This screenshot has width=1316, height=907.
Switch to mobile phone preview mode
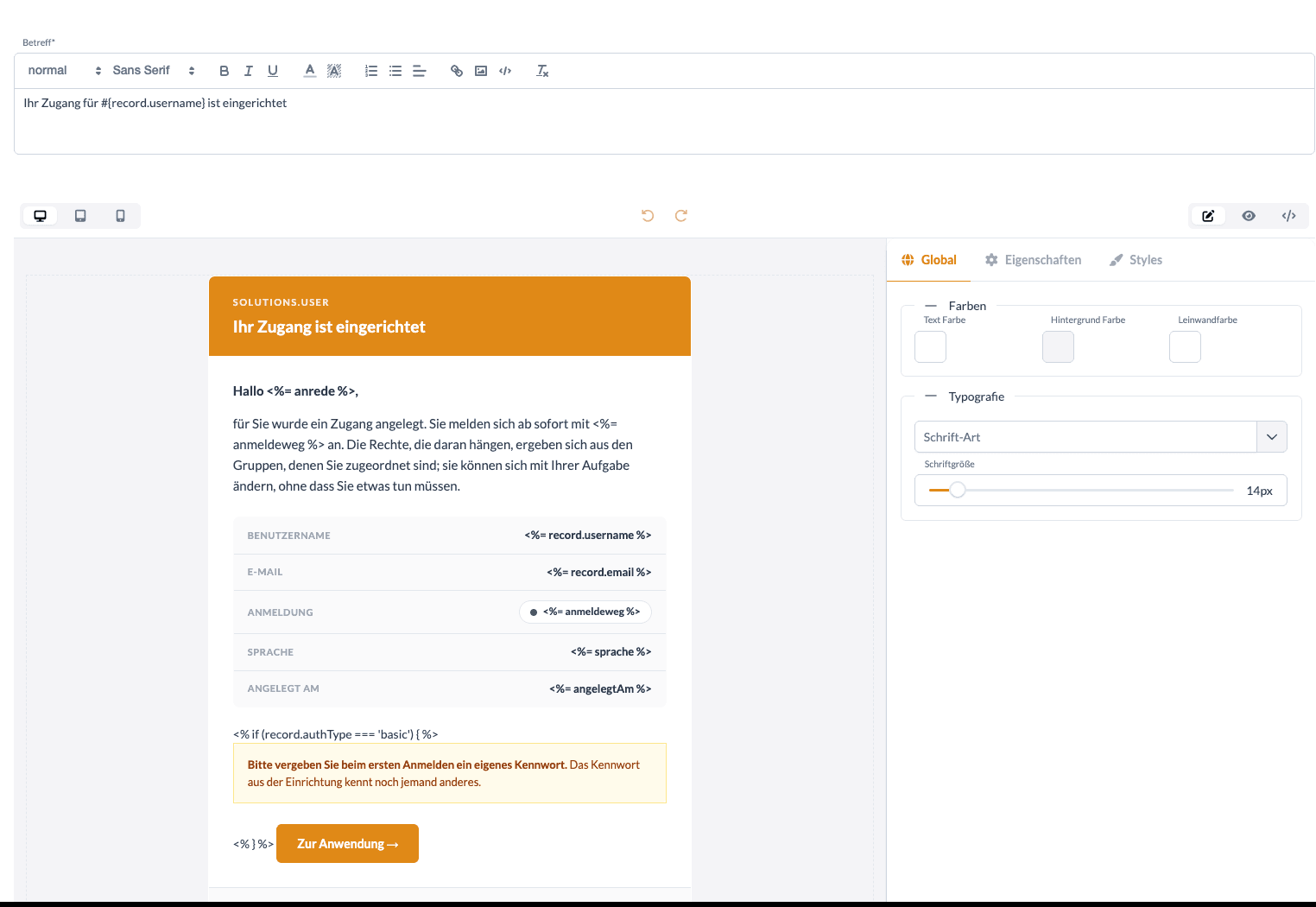click(120, 216)
